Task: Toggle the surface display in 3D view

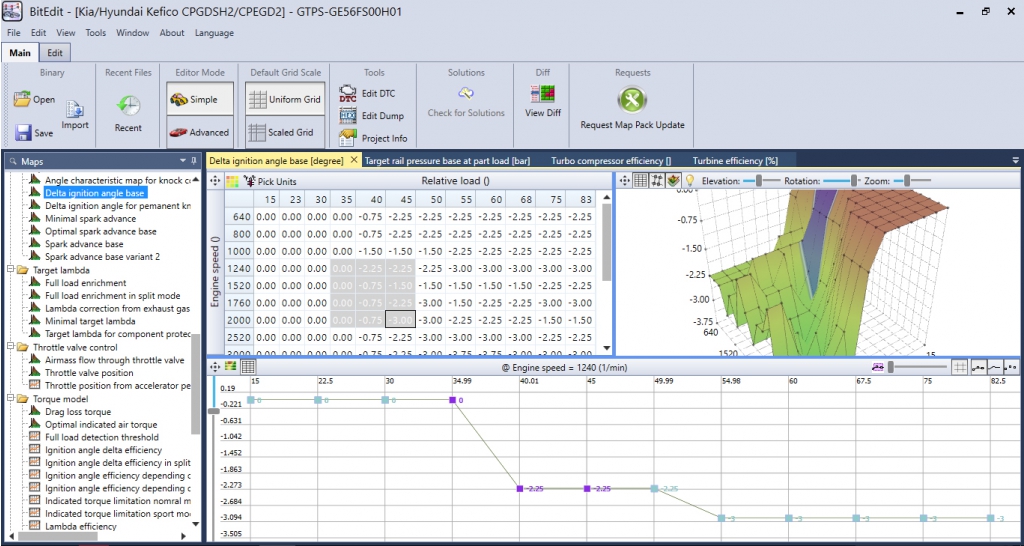Action: click(674, 180)
